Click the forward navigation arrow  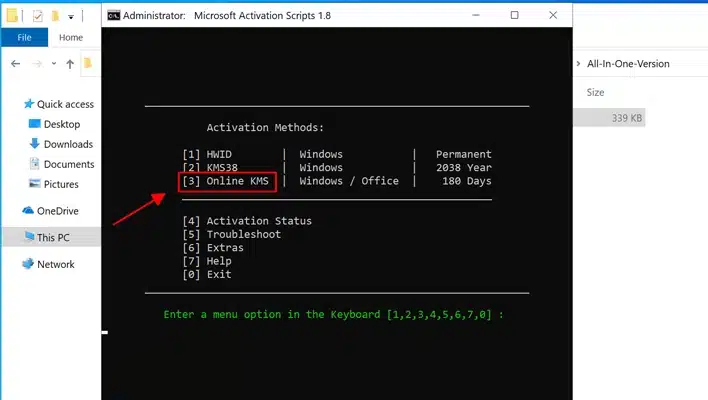pyautogui.click(x=36, y=63)
